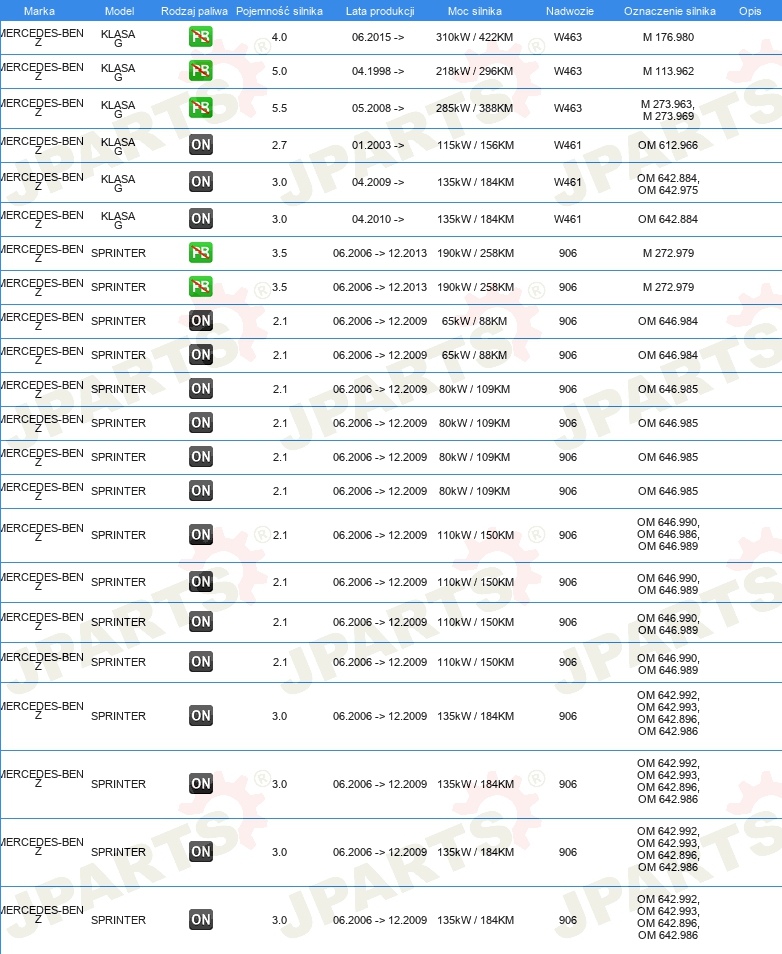This screenshot has height=954, width=782.
Task: Select the 4.0 engine capacity cell
Action: (x=279, y=37)
